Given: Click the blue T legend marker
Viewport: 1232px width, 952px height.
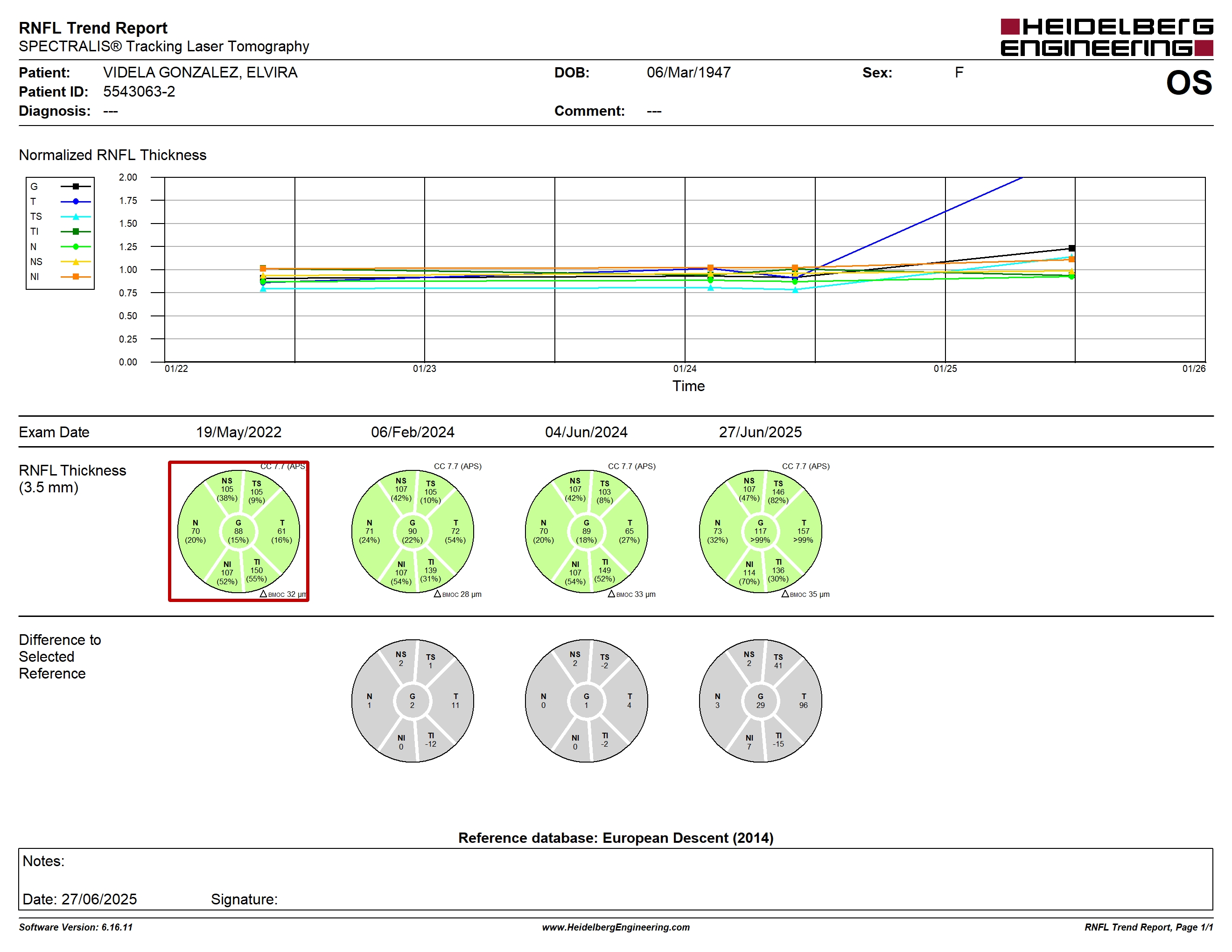Looking at the screenshot, I should (76, 201).
